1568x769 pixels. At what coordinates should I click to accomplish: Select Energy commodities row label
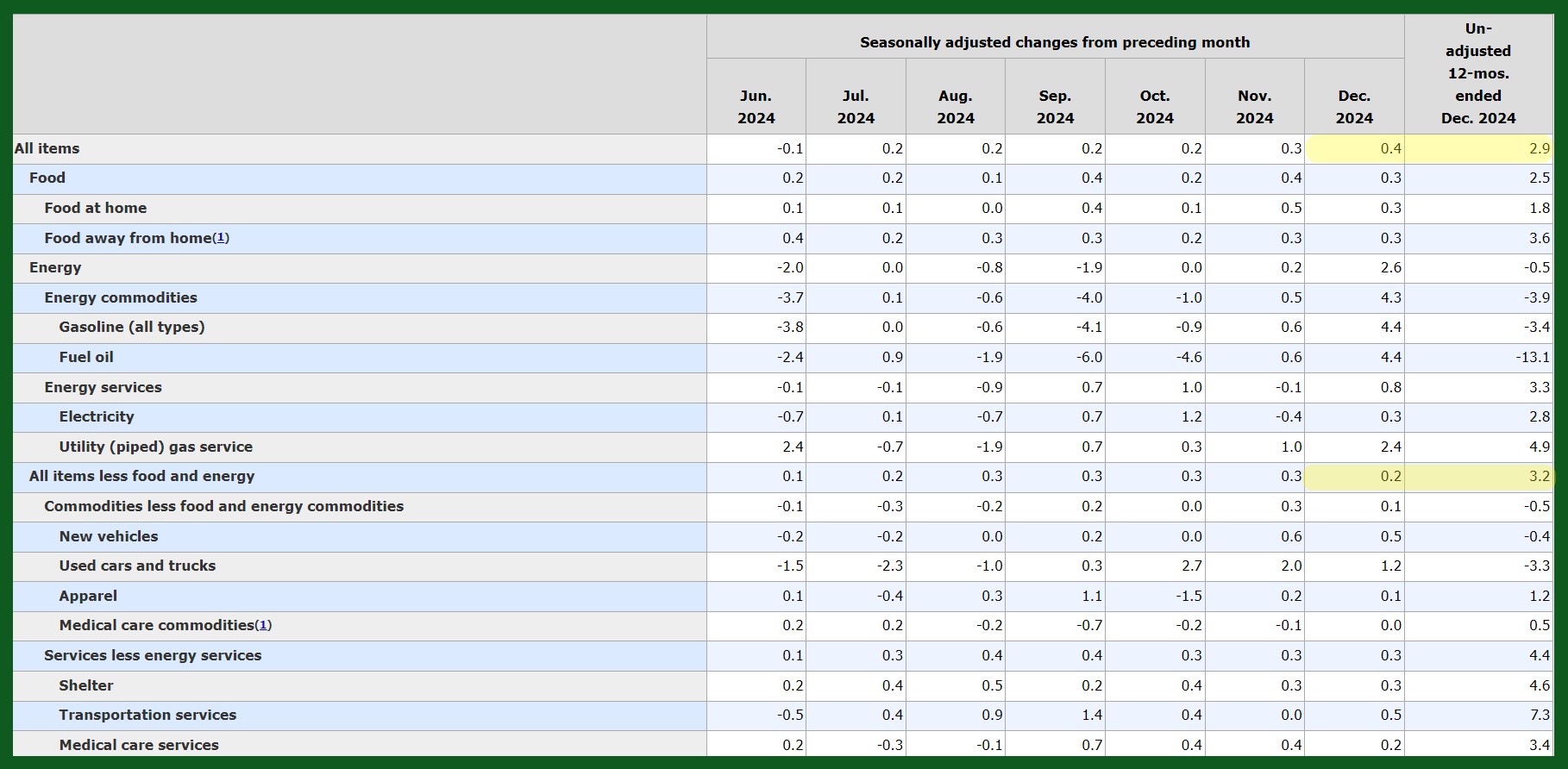pyautogui.click(x=121, y=297)
